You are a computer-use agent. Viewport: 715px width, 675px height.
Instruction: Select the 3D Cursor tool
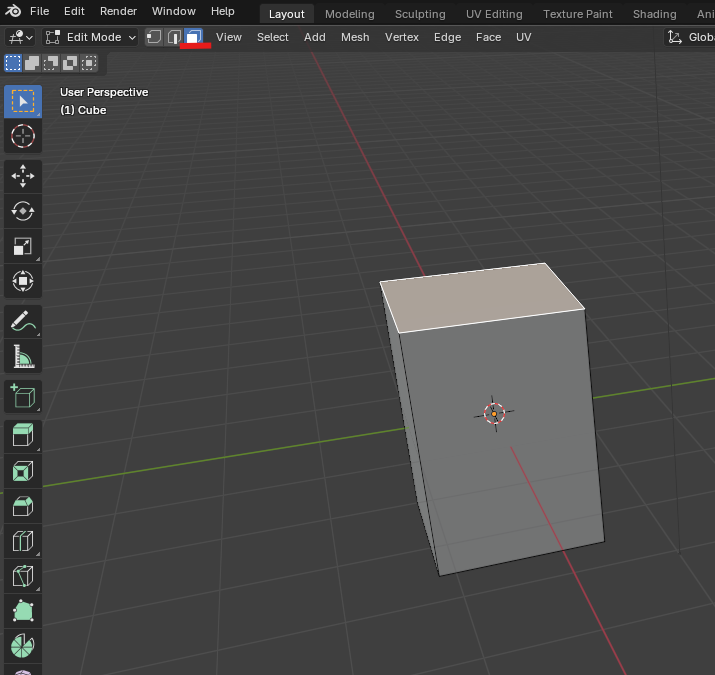23,136
